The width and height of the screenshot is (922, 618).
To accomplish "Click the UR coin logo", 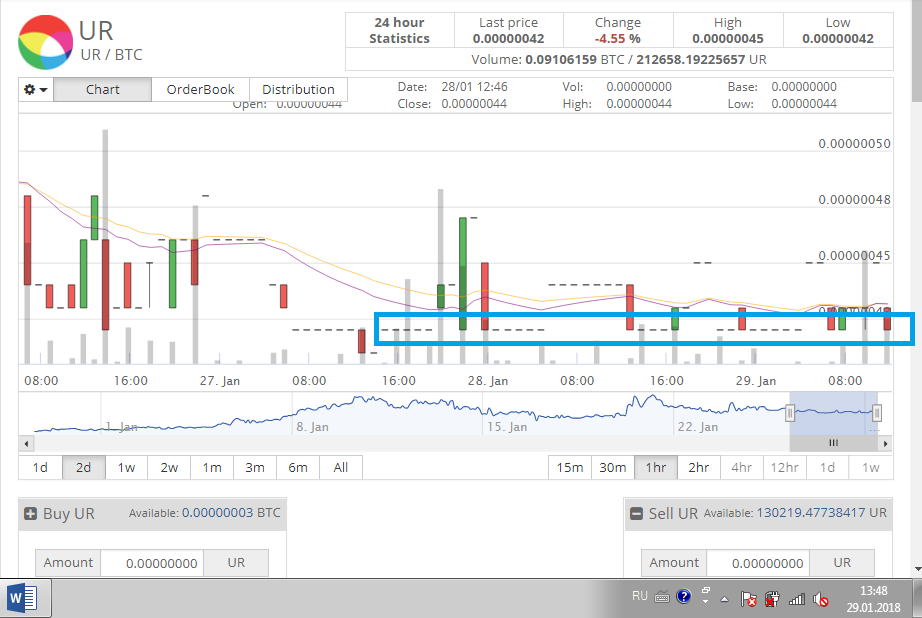I will pos(45,40).
